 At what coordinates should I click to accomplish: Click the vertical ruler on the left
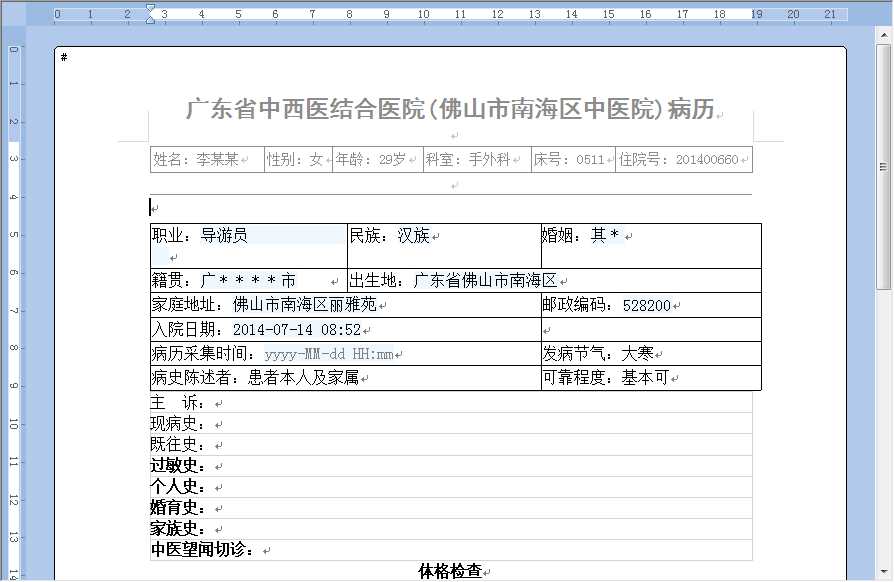(x=14, y=312)
